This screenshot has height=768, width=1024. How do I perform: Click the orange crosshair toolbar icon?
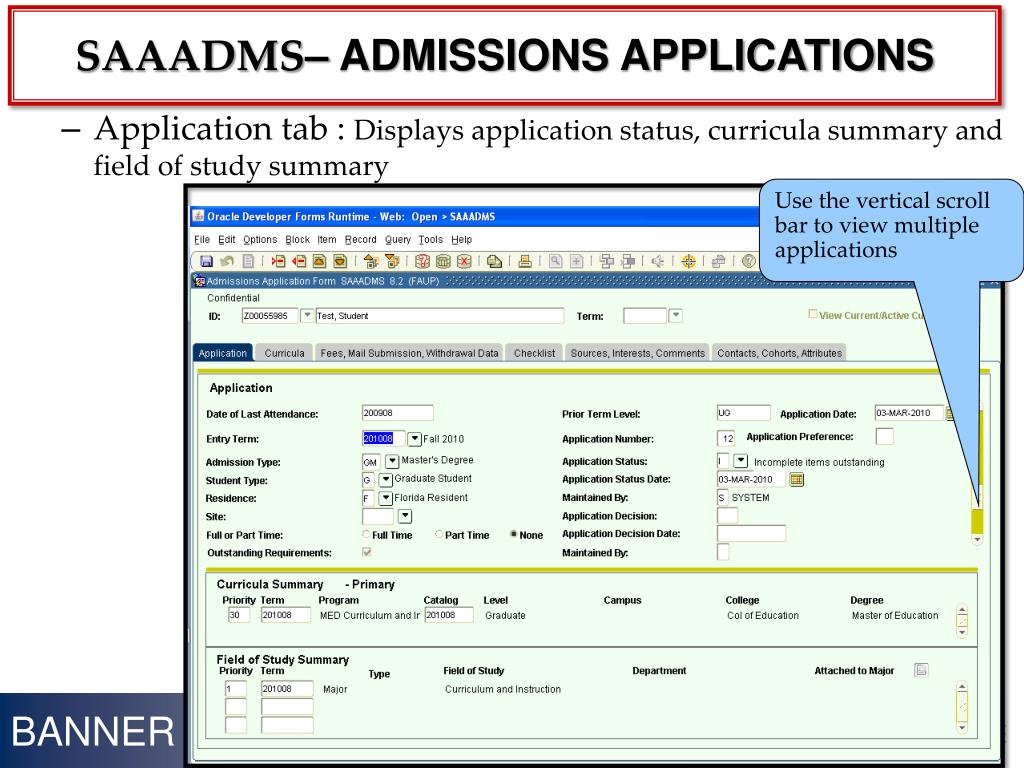[x=688, y=261]
